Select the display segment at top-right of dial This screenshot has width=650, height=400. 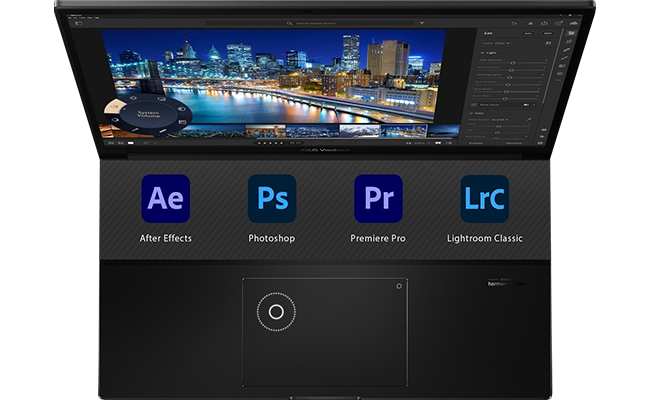tap(162, 99)
